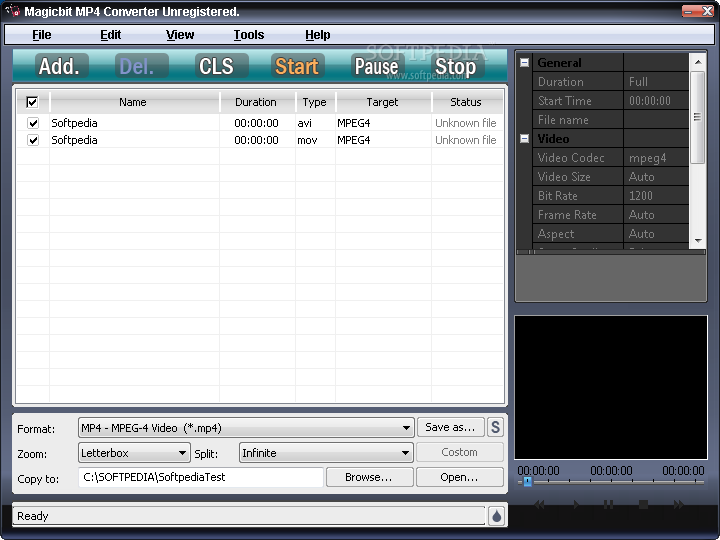Uncheck the Softpedia mov file checkbox
This screenshot has width=720, height=540.
pyautogui.click(x=33, y=140)
